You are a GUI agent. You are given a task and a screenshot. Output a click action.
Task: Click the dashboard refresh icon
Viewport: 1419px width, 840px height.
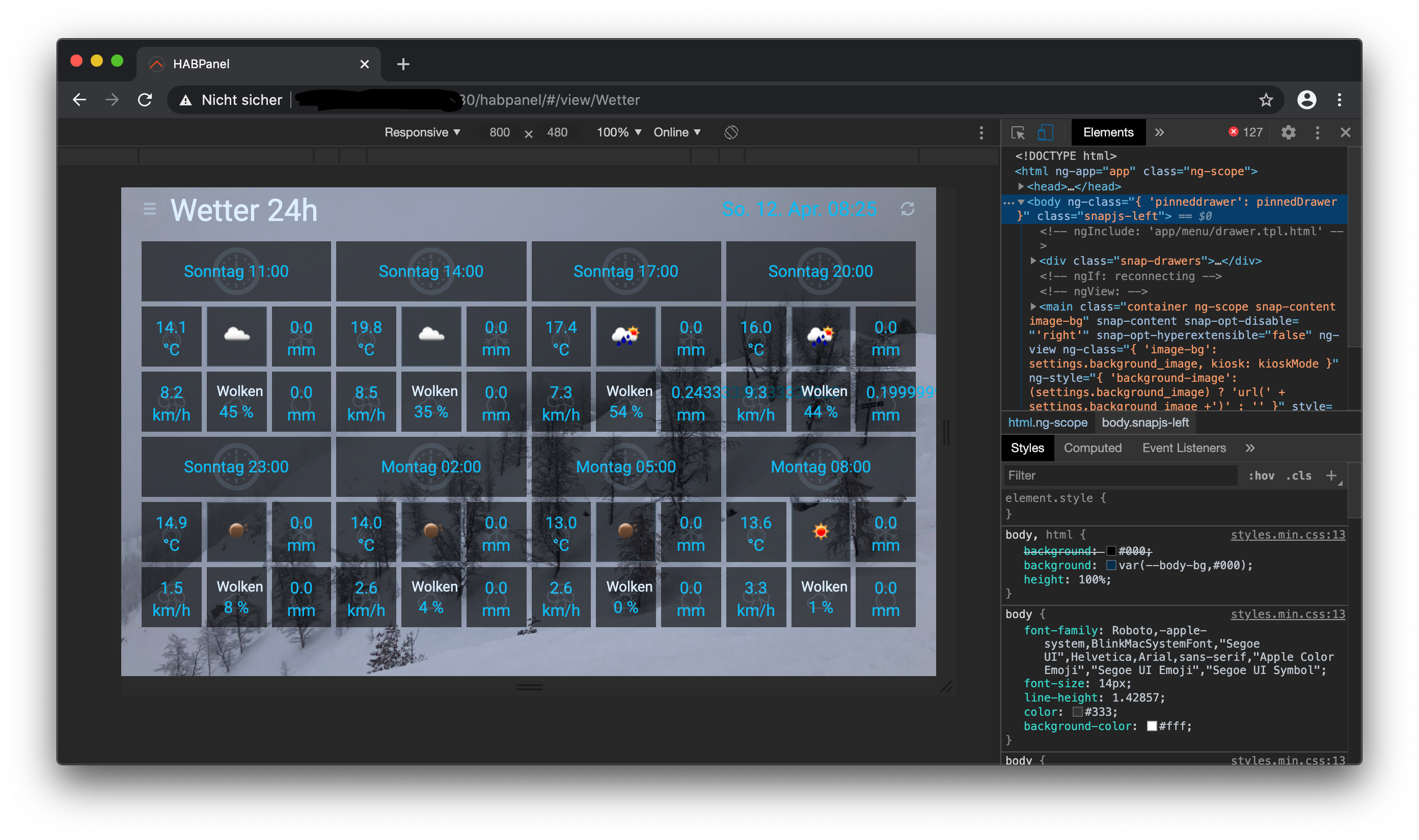tap(907, 209)
